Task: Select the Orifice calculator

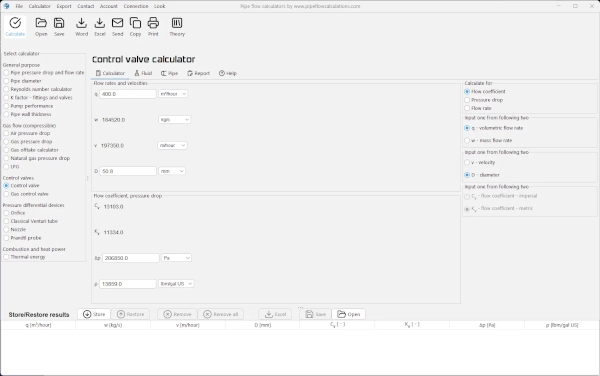Action: click(x=14, y=213)
